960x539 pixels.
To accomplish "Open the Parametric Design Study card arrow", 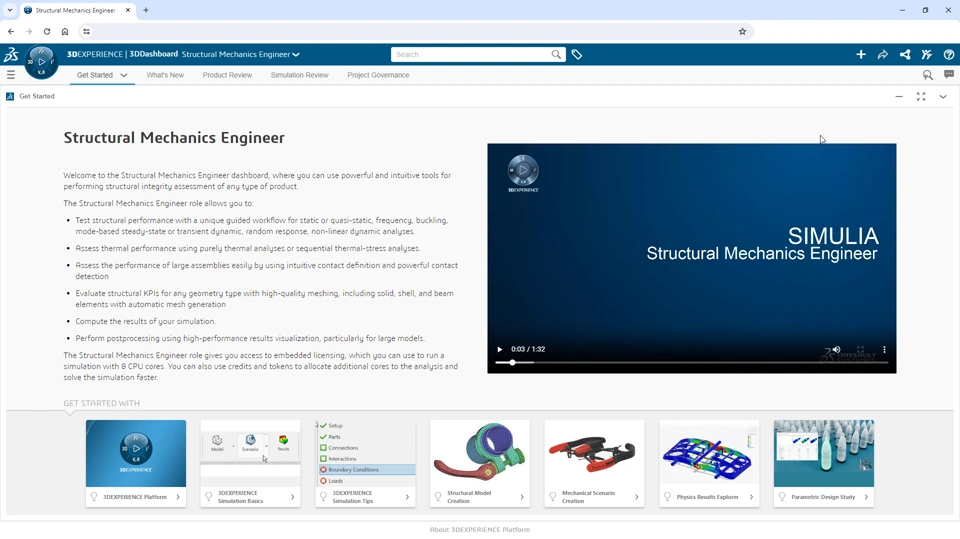I will 866,497.
